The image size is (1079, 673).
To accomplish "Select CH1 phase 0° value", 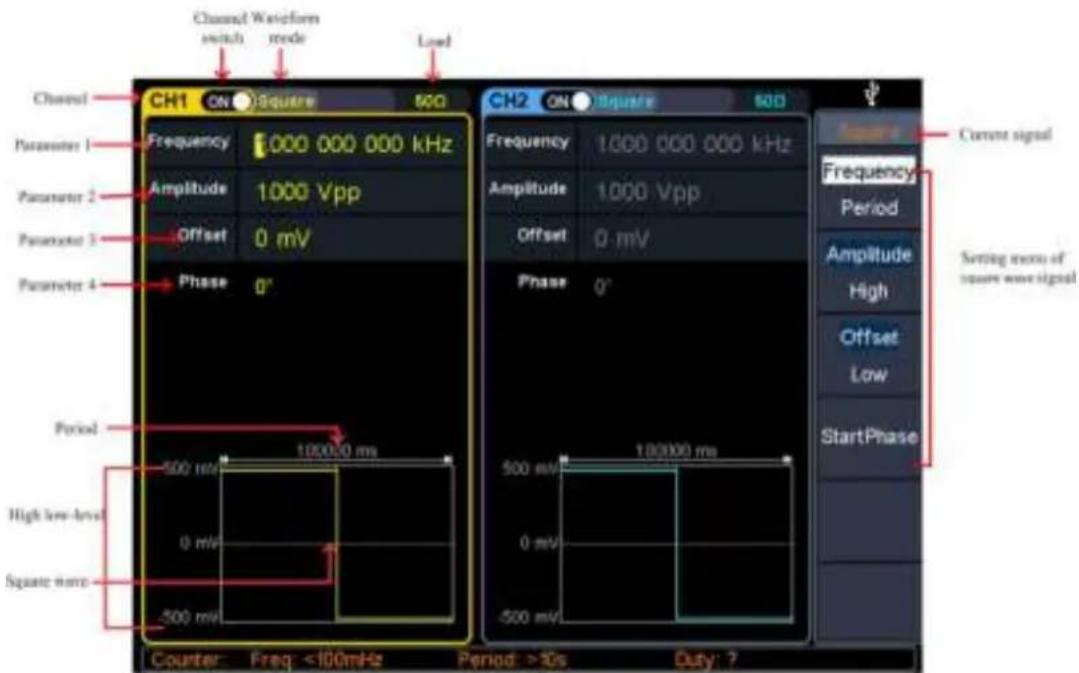I will tap(264, 287).
